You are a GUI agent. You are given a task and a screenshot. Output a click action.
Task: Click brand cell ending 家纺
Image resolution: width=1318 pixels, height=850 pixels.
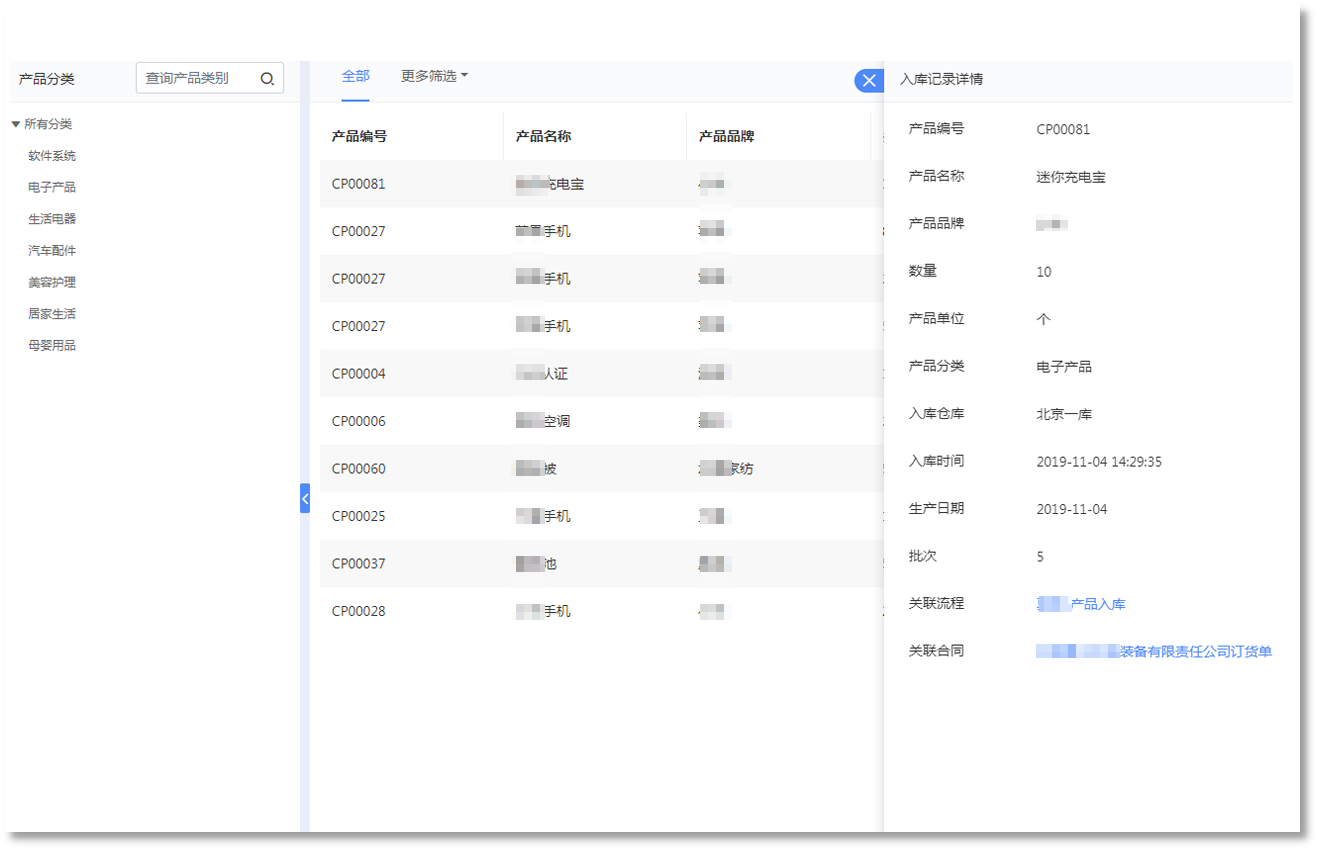(x=726, y=469)
